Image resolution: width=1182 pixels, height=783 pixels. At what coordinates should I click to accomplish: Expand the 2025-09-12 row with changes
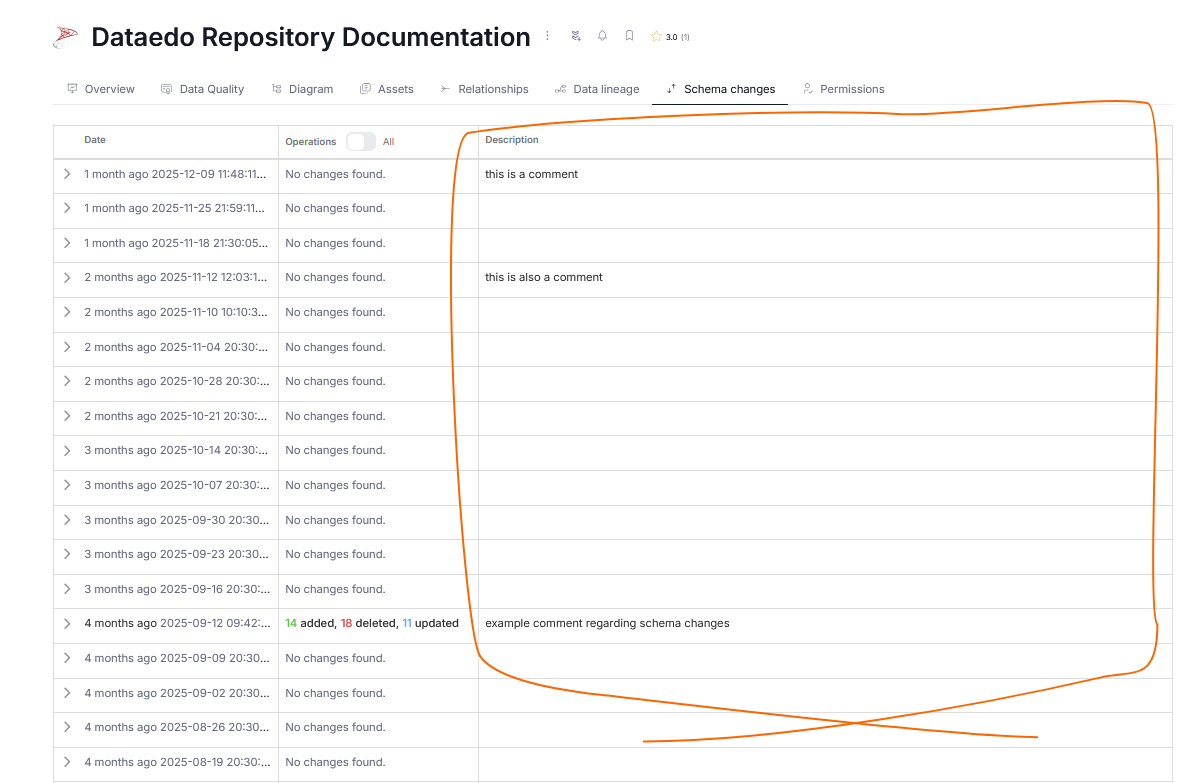(67, 623)
